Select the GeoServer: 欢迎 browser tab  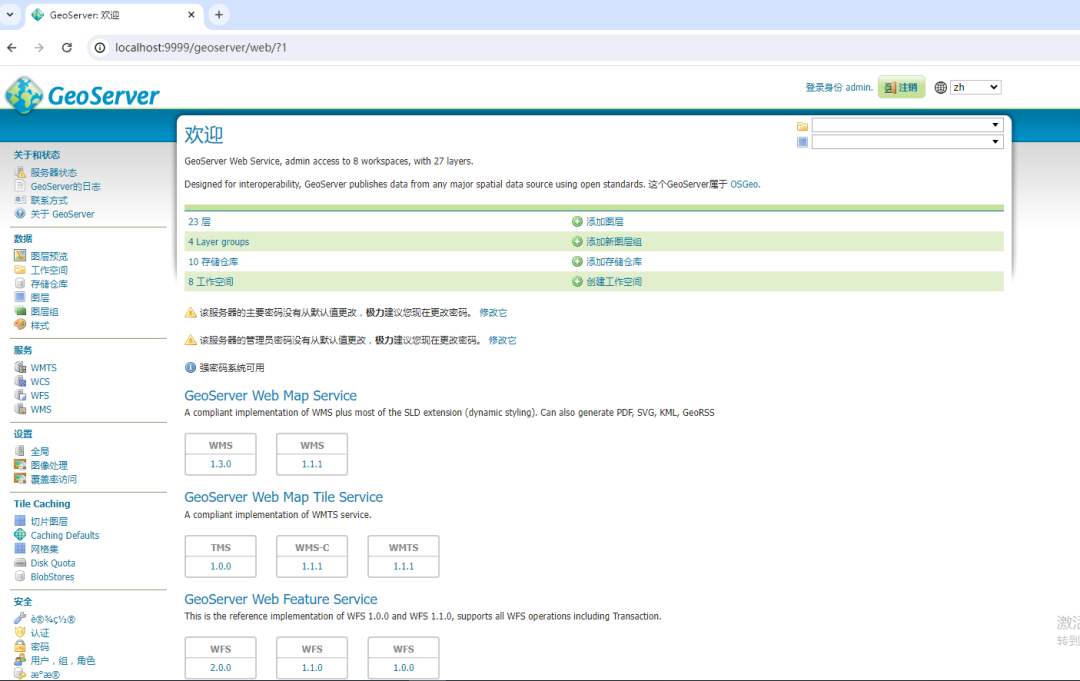(114, 15)
